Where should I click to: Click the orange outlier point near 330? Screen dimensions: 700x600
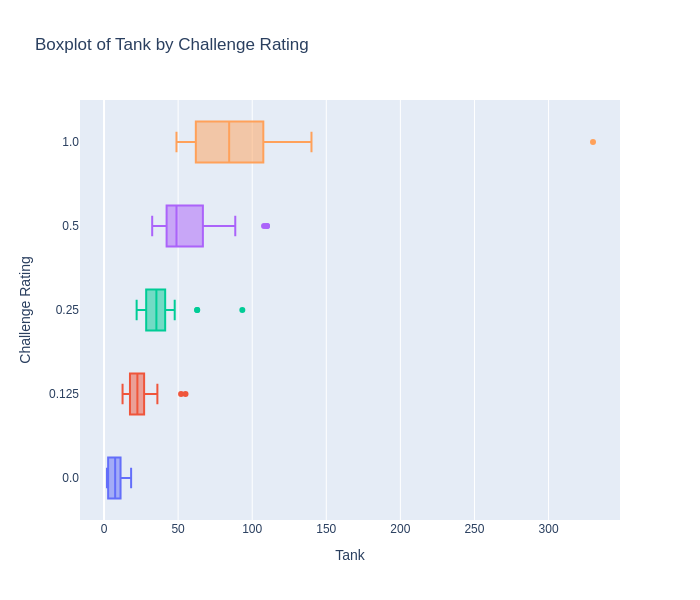pyautogui.click(x=593, y=142)
